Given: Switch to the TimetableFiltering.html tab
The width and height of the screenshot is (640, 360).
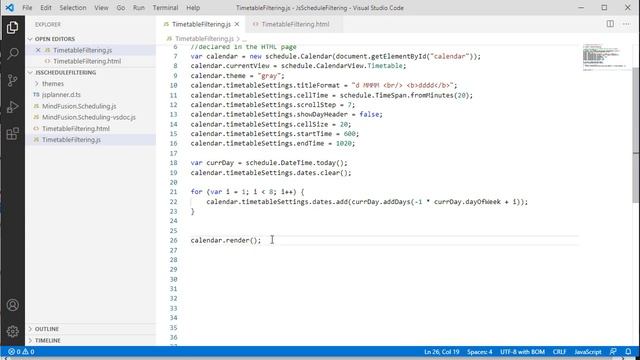Looking at the screenshot, I should (295, 24).
